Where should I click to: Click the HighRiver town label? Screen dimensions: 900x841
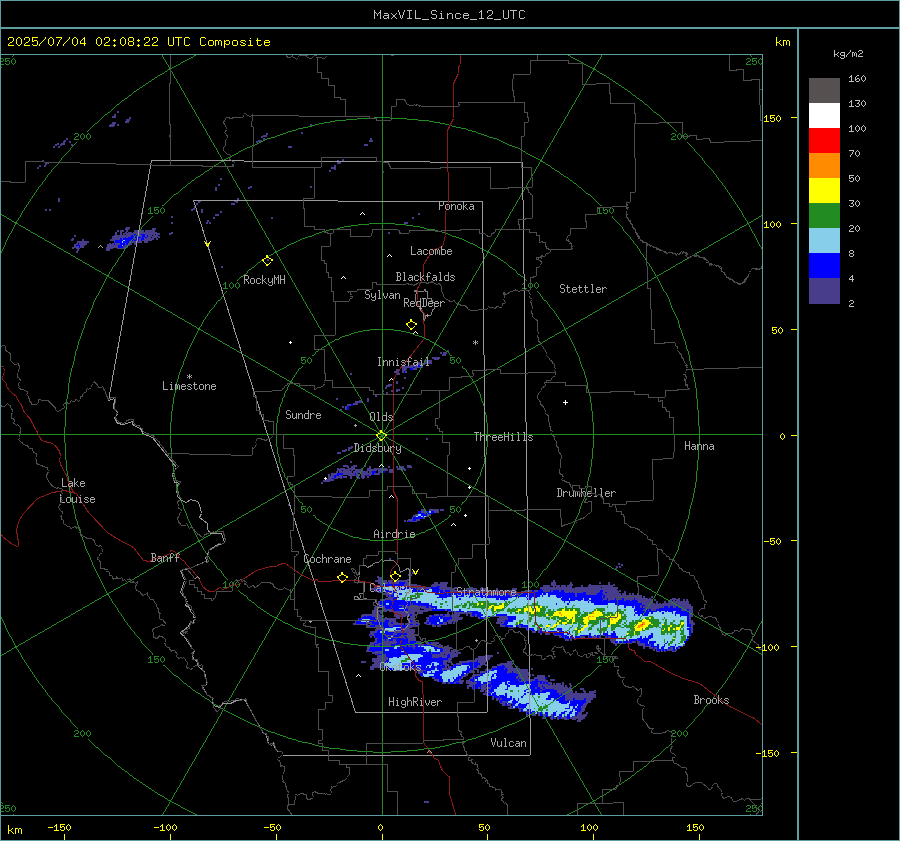point(415,702)
